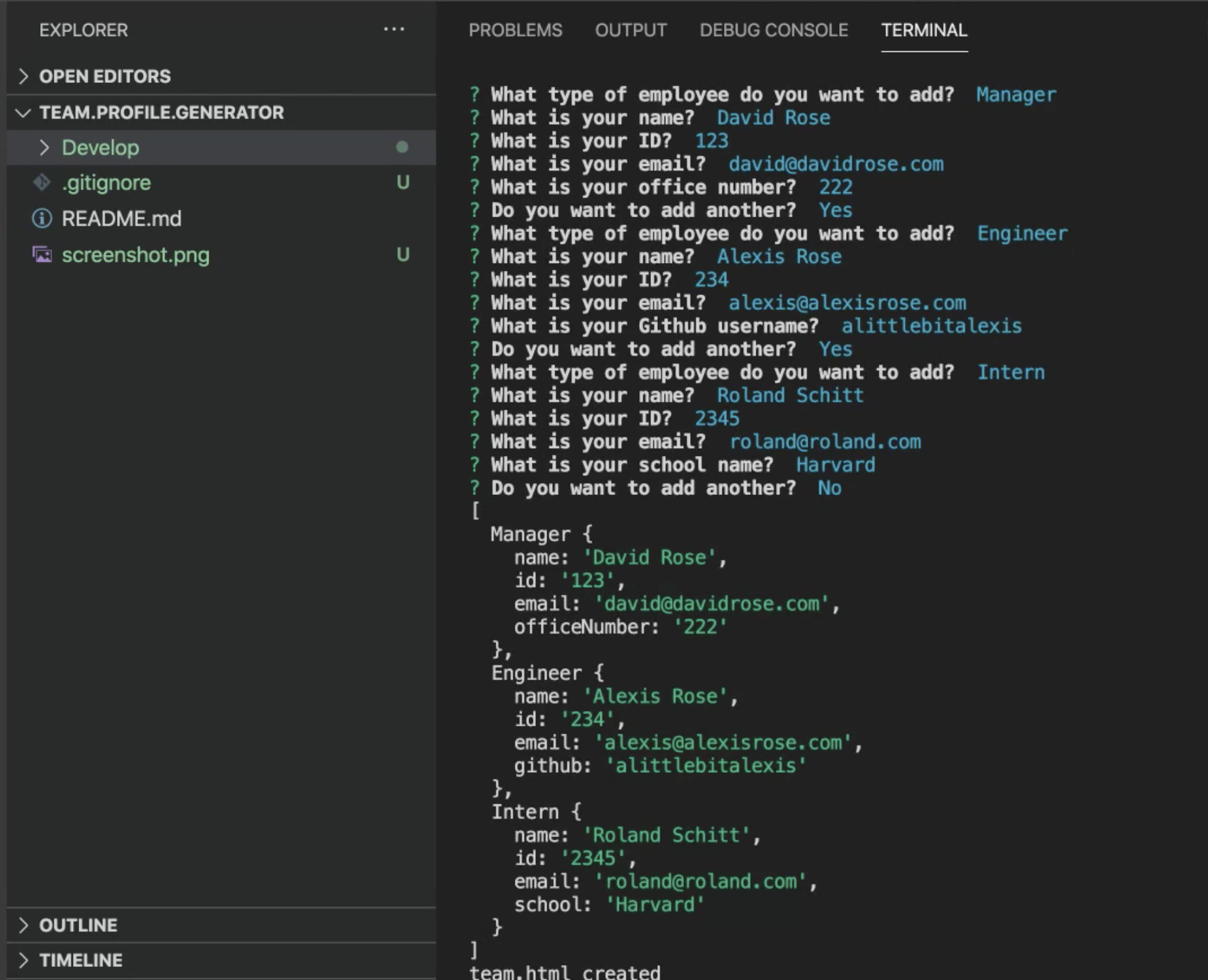
Task: Click the modified dot beside Develop
Action: 402,147
